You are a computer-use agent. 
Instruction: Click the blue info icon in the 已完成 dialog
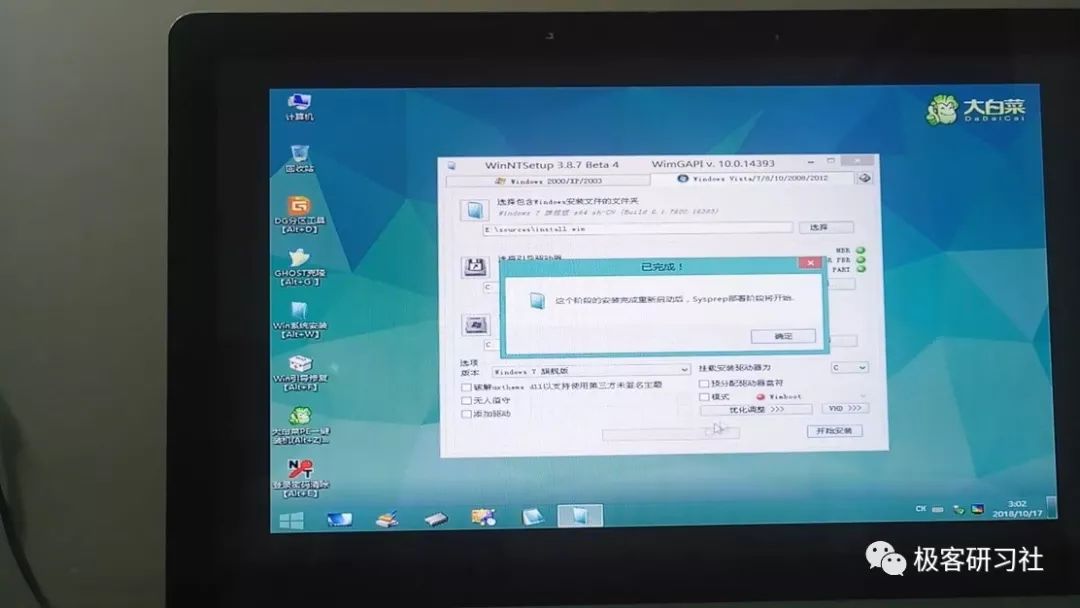point(537,300)
